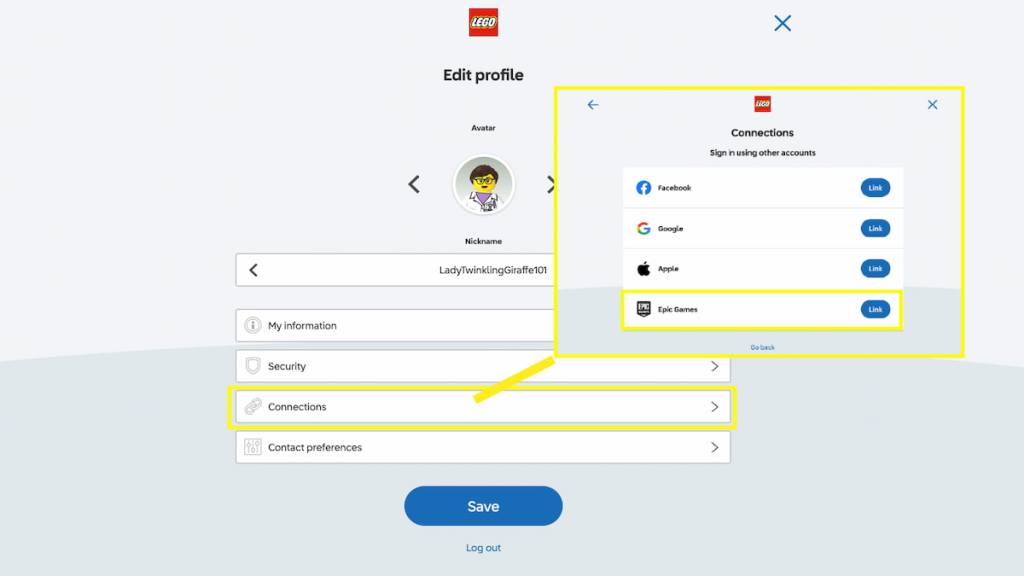
Task: Select the previous avatar arrow
Action: click(414, 184)
